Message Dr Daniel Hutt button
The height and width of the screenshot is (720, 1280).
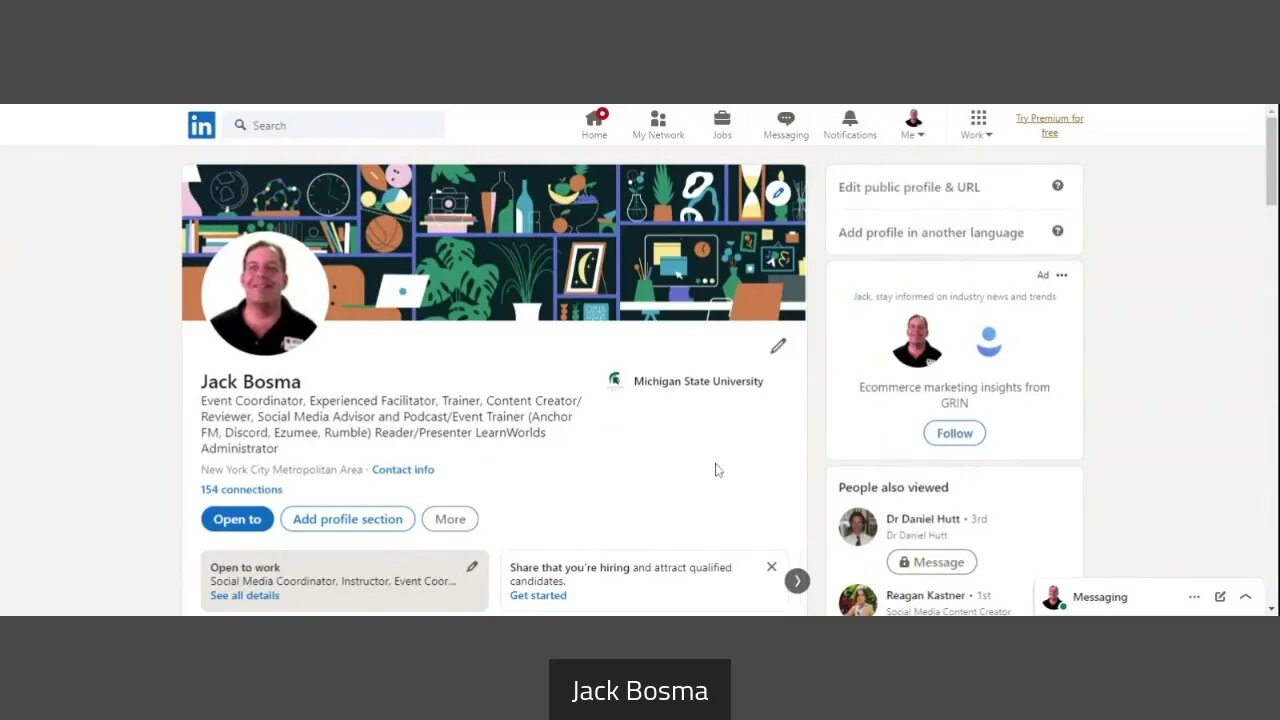coord(931,562)
